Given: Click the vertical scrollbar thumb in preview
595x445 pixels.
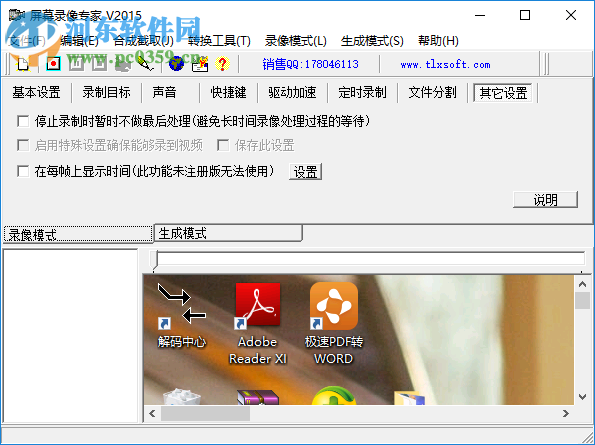Looking at the screenshot, I should tap(582, 301).
